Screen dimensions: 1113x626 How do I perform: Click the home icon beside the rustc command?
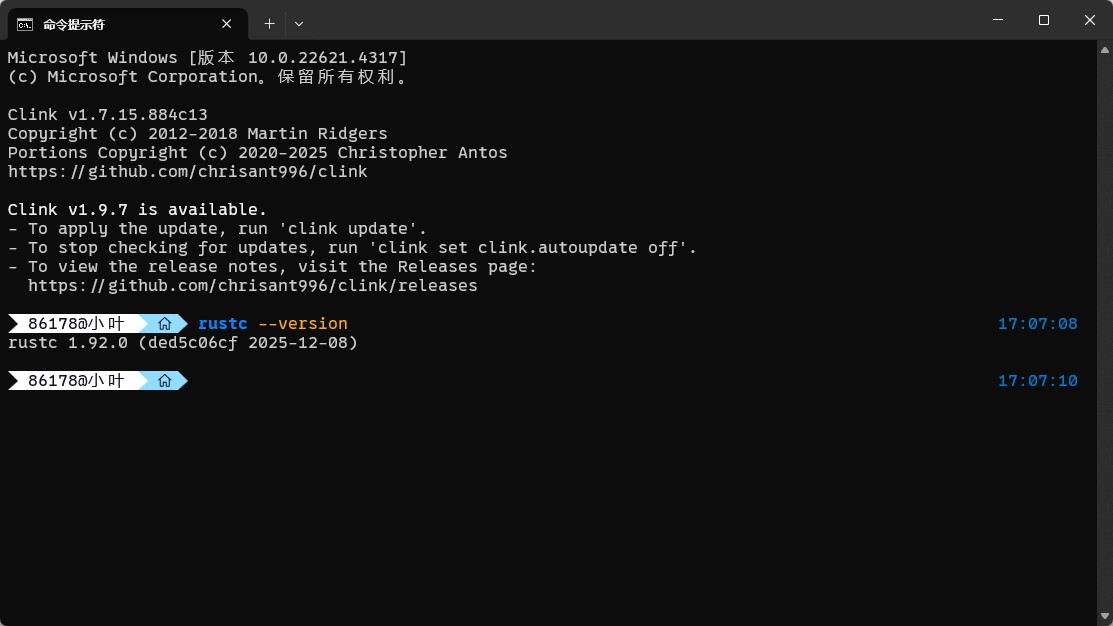(x=165, y=324)
